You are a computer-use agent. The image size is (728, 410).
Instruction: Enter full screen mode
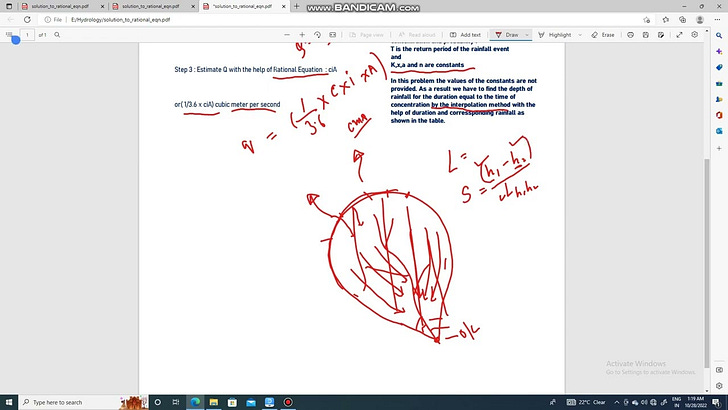[x=680, y=35]
